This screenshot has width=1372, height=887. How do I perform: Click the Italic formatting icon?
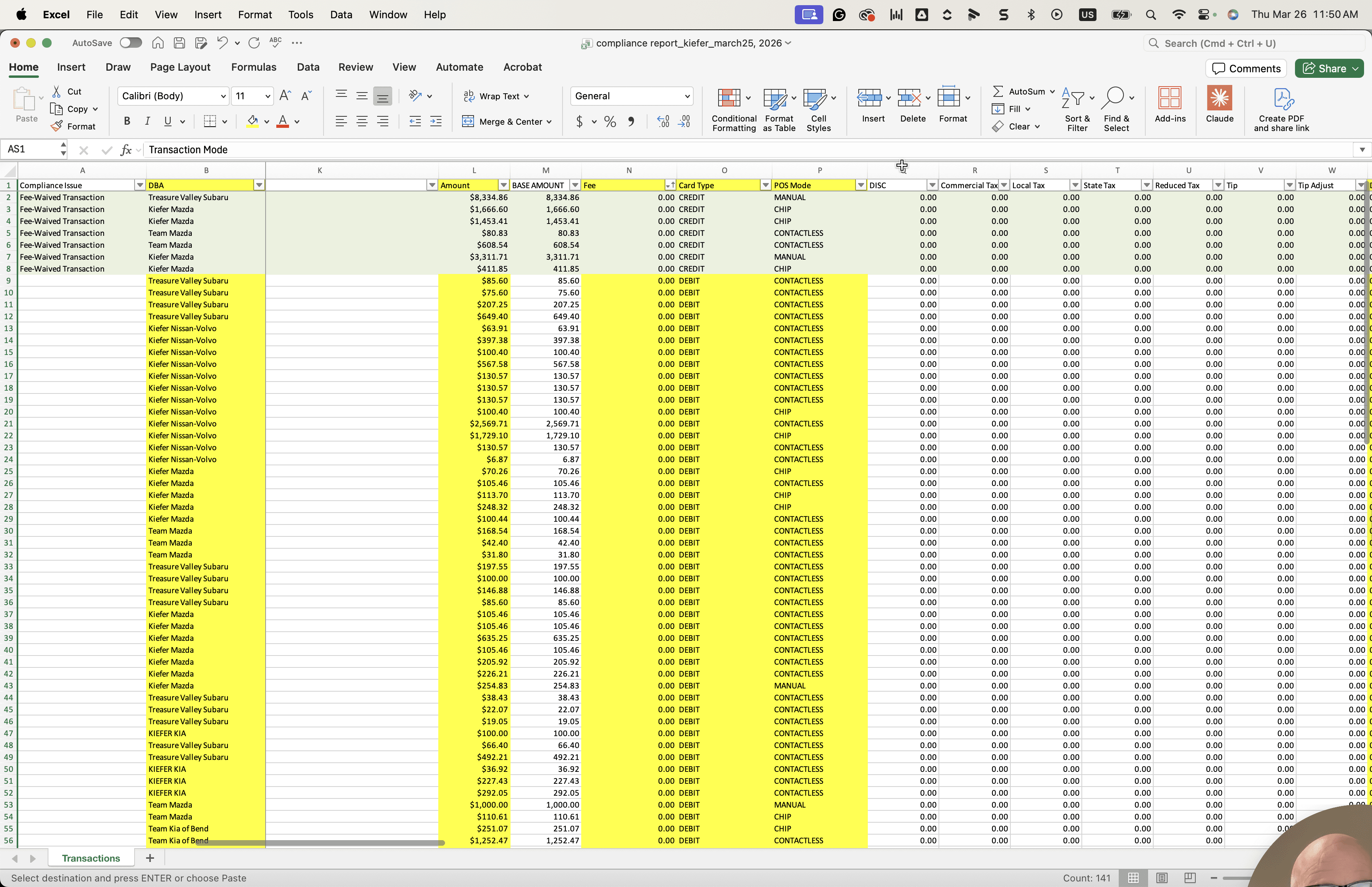click(147, 121)
